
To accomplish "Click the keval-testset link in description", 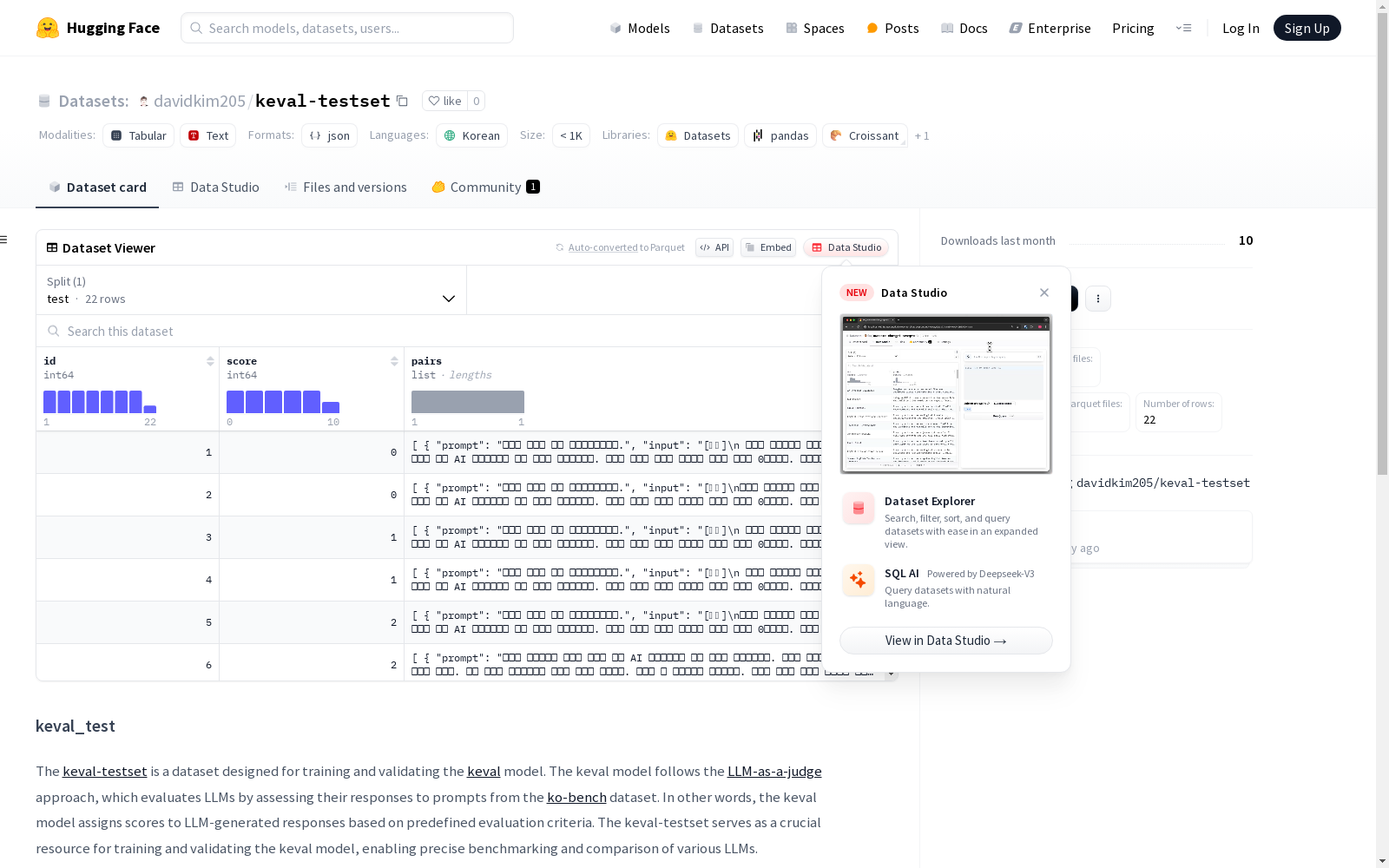I will [x=105, y=771].
